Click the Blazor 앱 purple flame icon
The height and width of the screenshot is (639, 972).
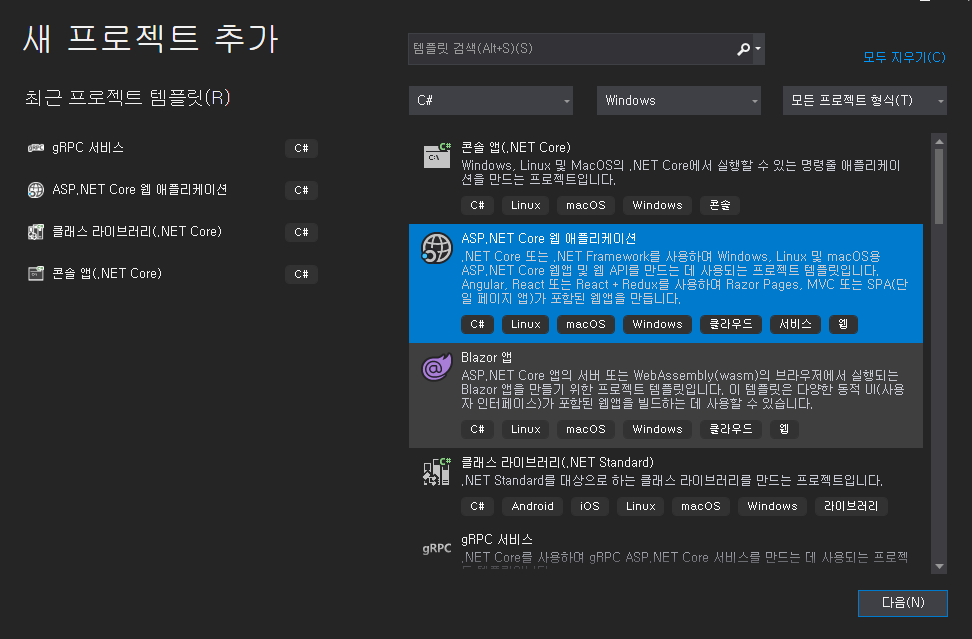tap(437, 367)
